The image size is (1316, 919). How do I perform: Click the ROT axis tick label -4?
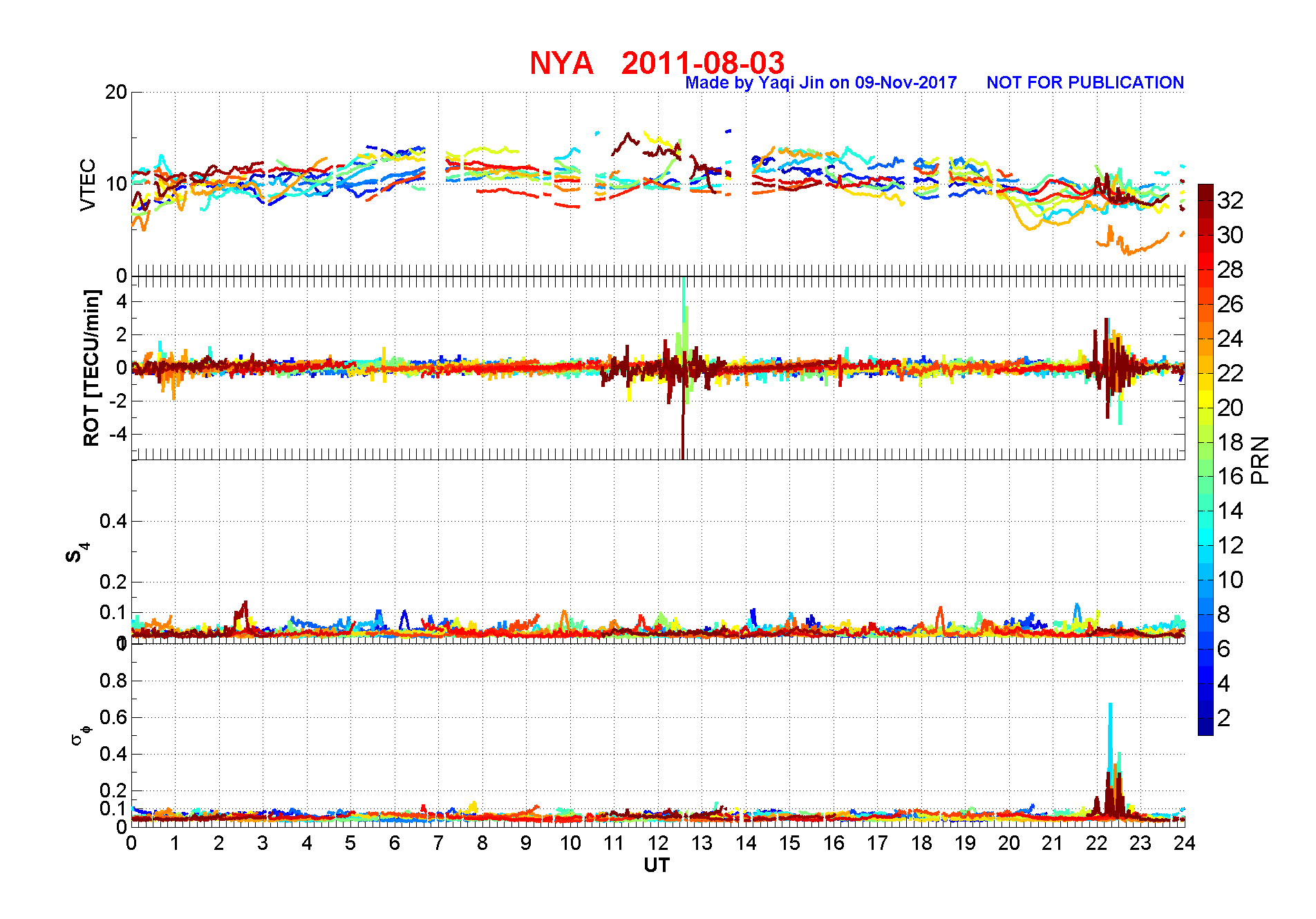118,434
